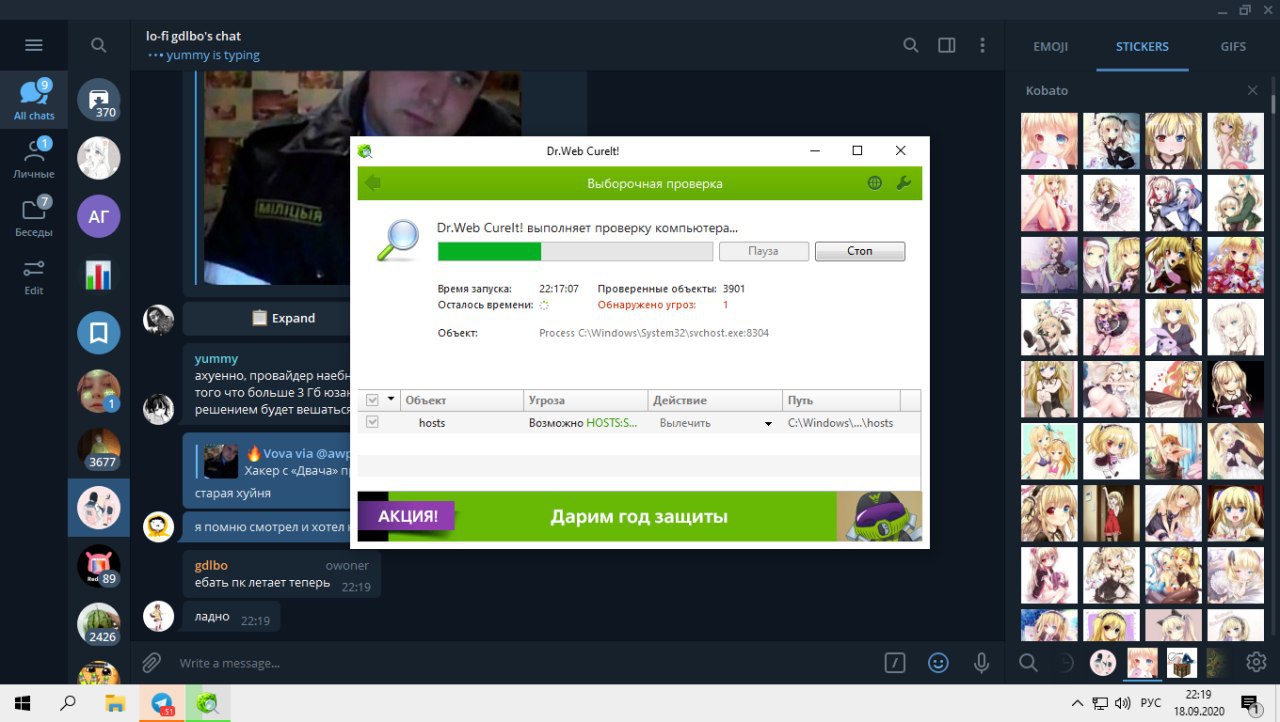1280x722 pixels.
Task: Switch the РУС input language
Action: [1151, 702]
